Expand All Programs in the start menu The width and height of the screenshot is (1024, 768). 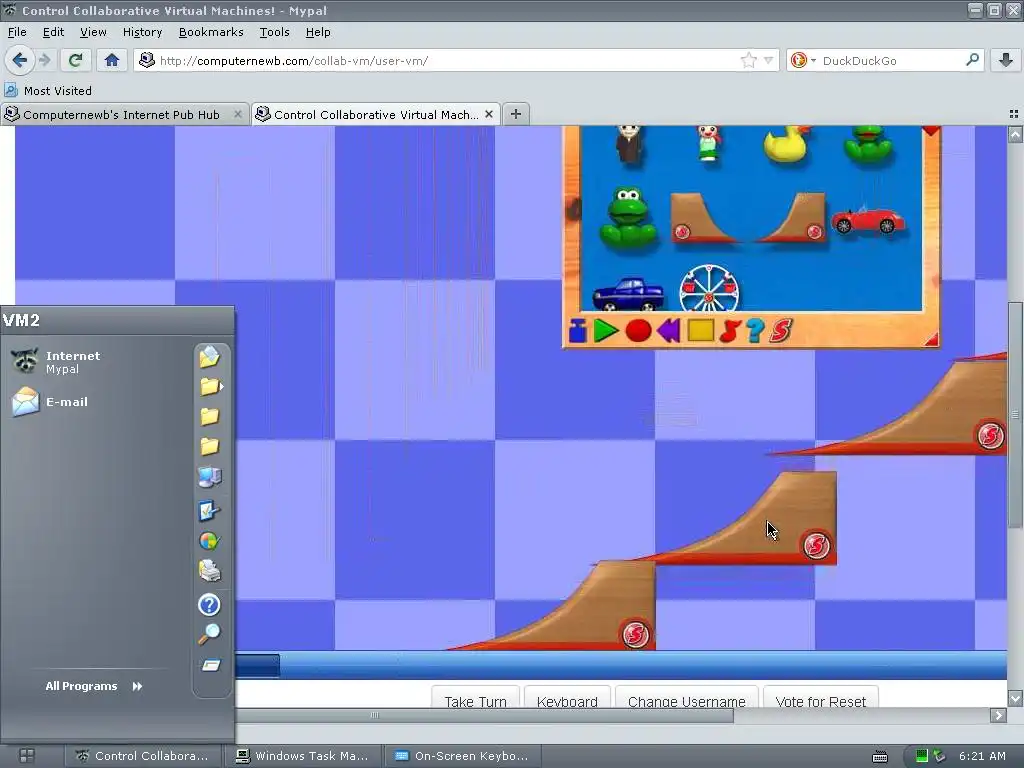[93, 686]
